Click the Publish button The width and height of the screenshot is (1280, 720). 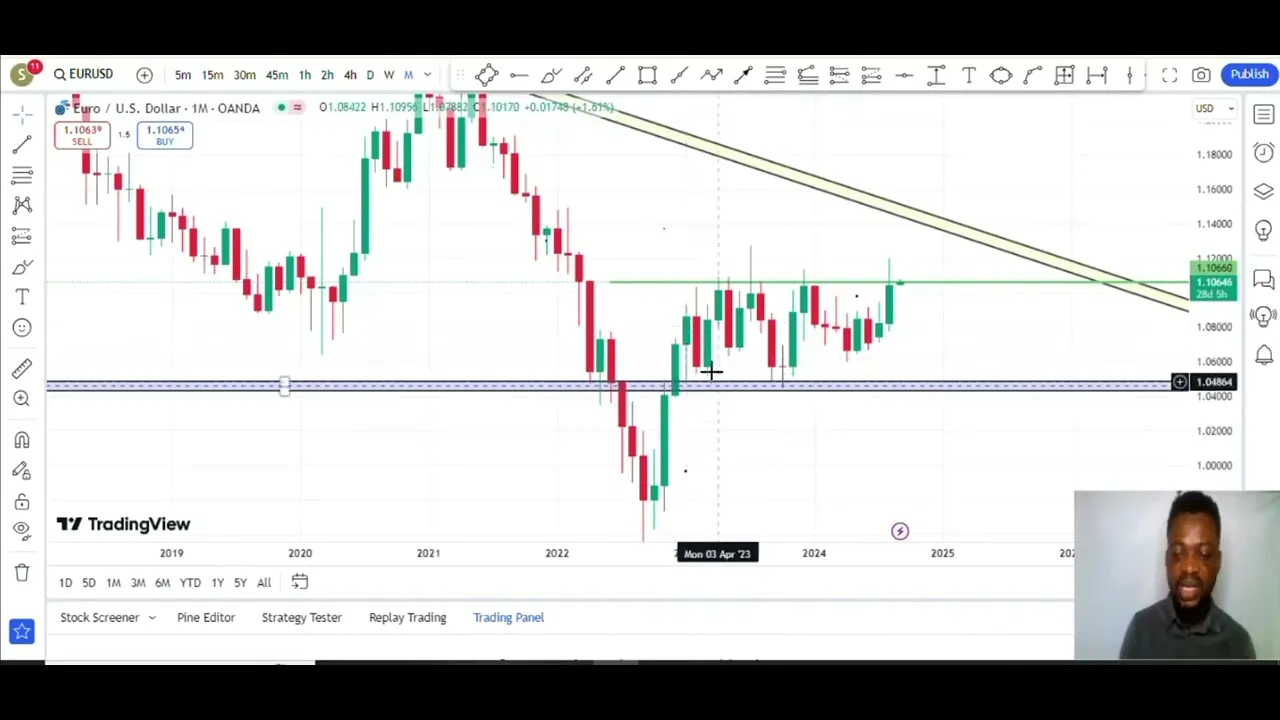(x=1249, y=74)
